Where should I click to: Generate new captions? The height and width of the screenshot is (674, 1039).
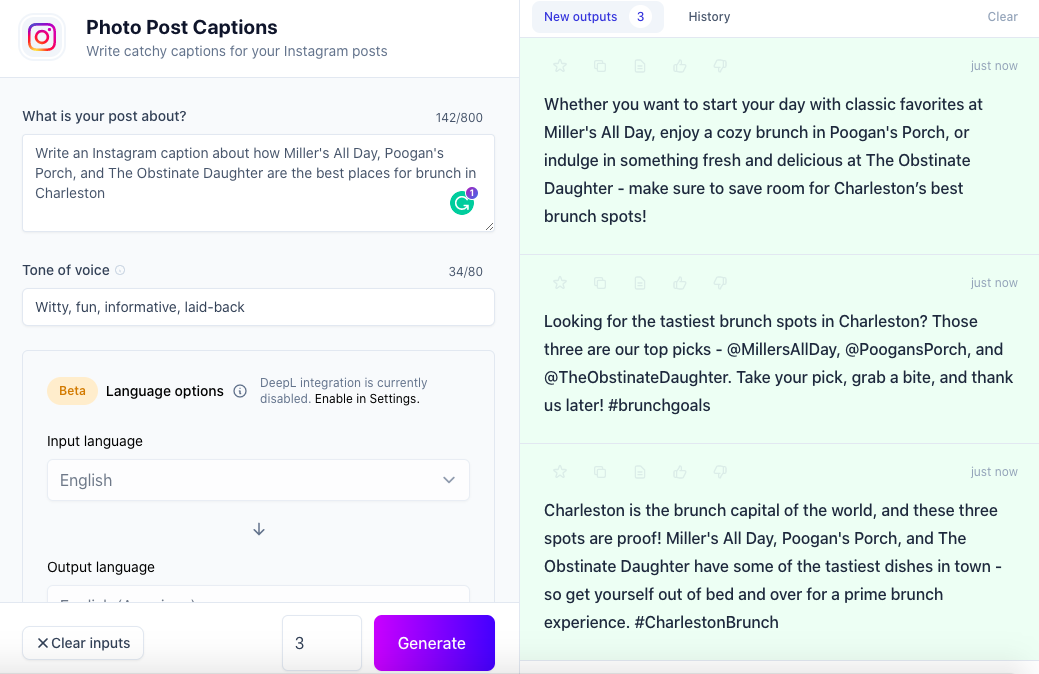click(x=434, y=643)
